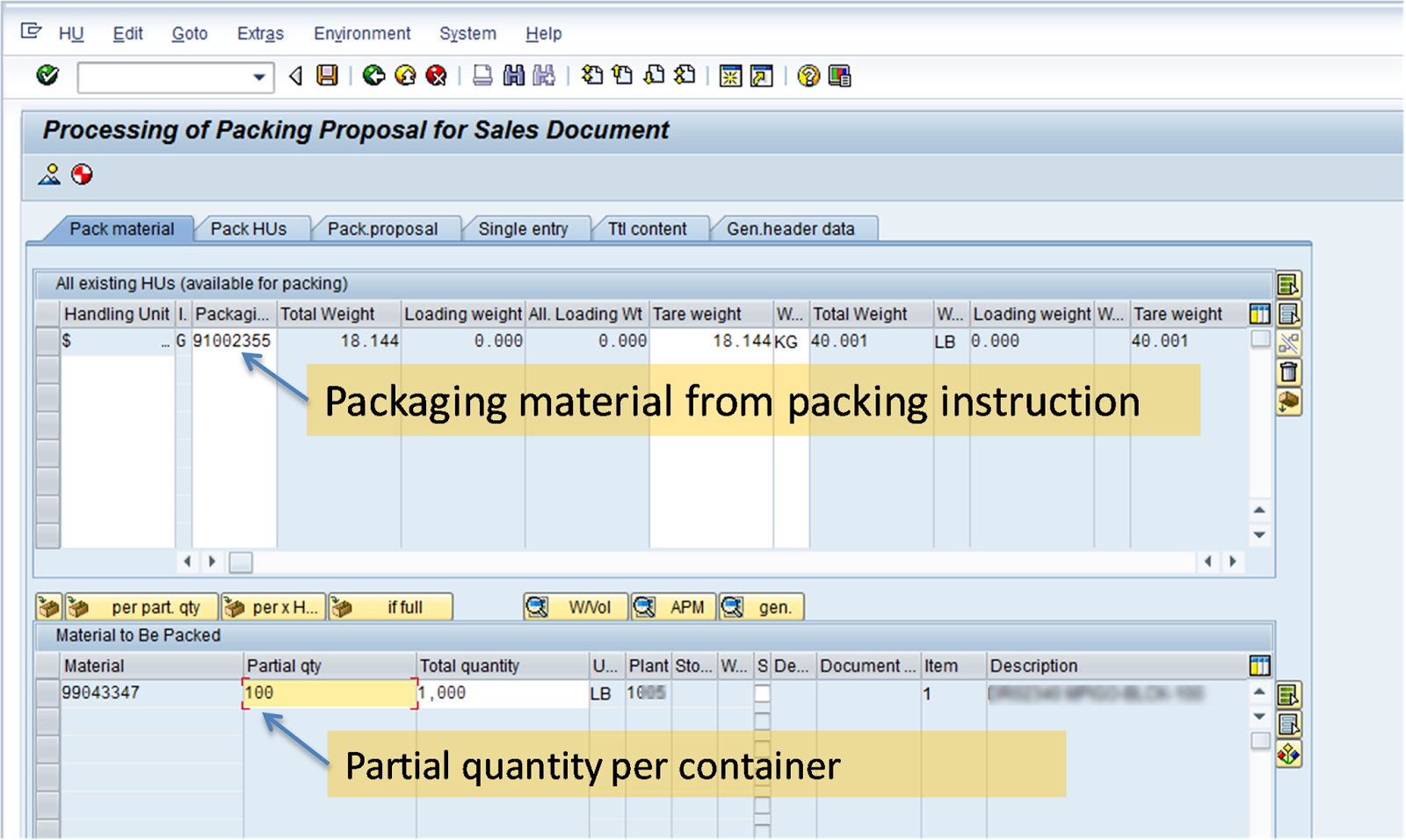Select the Create Handling Unit pack icon
The height and width of the screenshot is (840, 1406).
(x=48, y=606)
